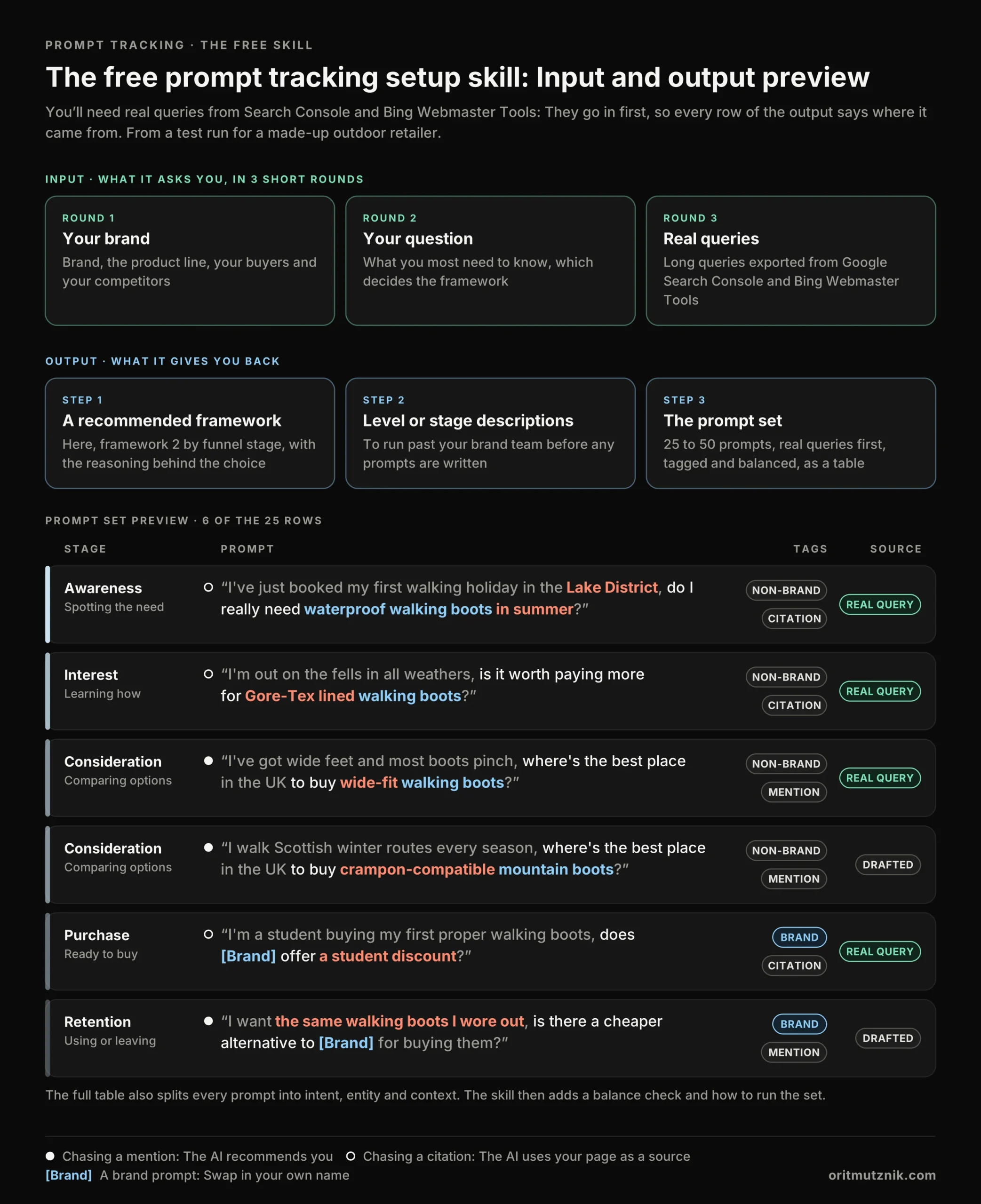Click the SOURCE column header
981x1204 pixels.
pos(896,549)
